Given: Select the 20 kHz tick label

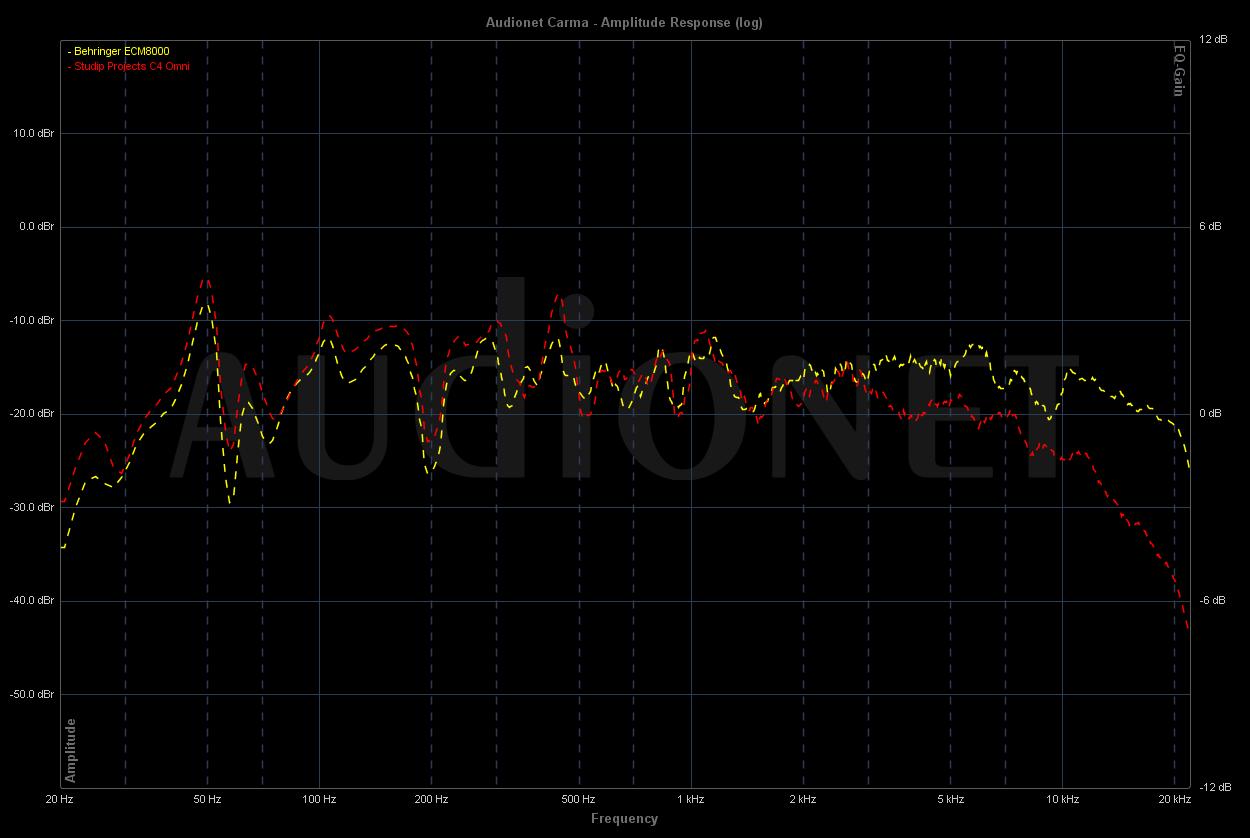Looking at the screenshot, I should pyautogui.click(x=1174, y=800).
